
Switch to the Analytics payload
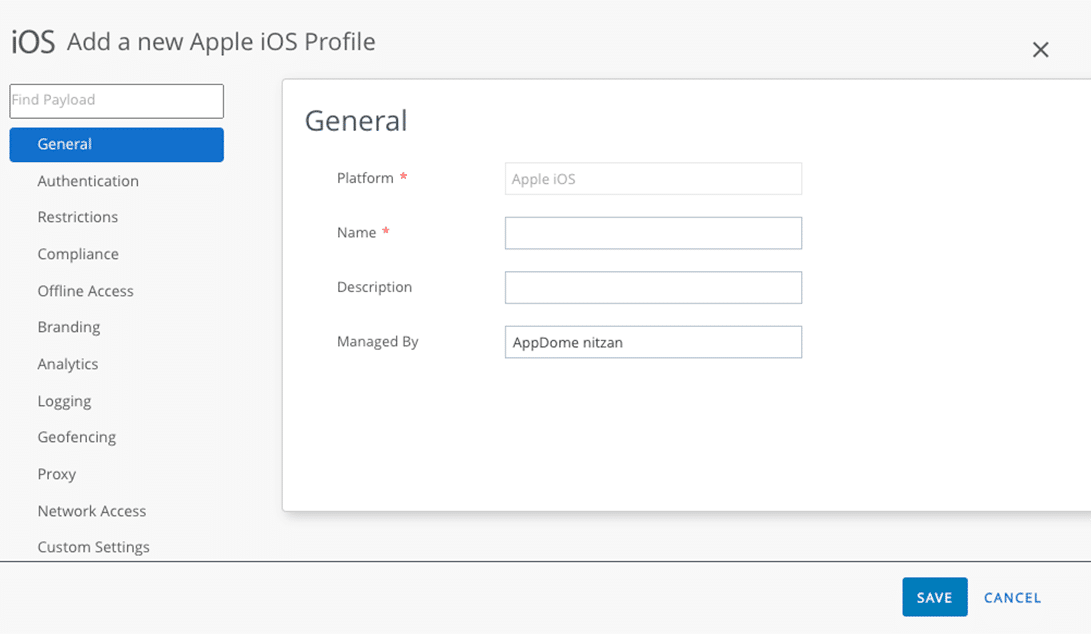pos(68,364)
